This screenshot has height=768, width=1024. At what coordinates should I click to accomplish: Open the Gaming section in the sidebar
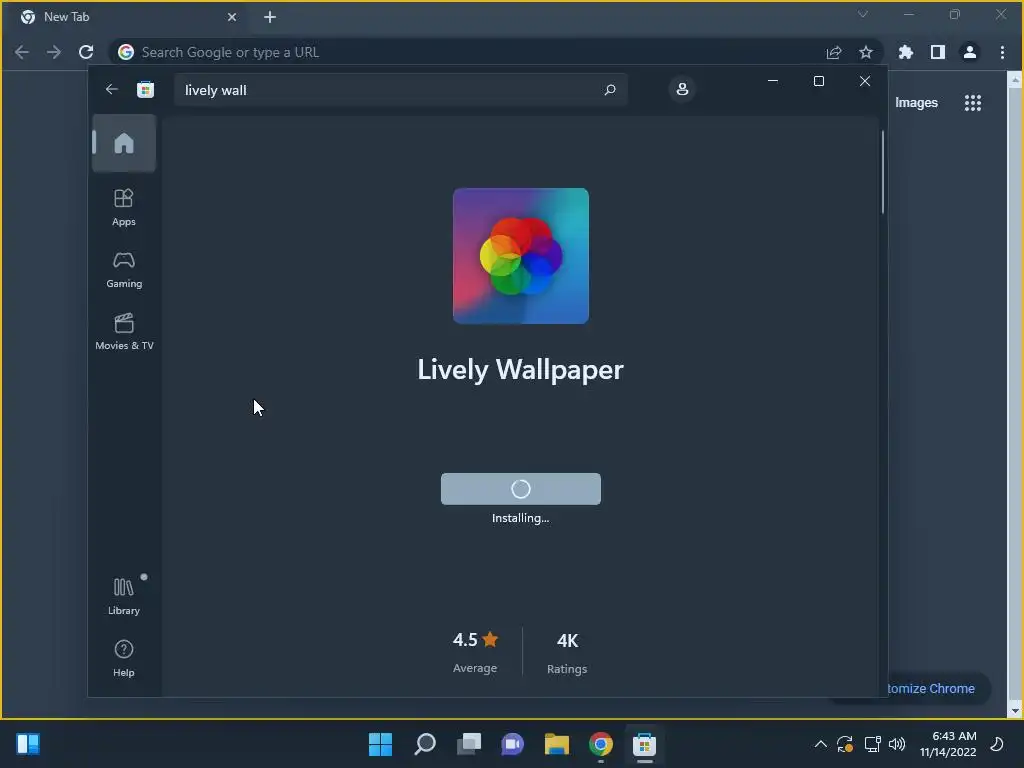tap(124, 270)
